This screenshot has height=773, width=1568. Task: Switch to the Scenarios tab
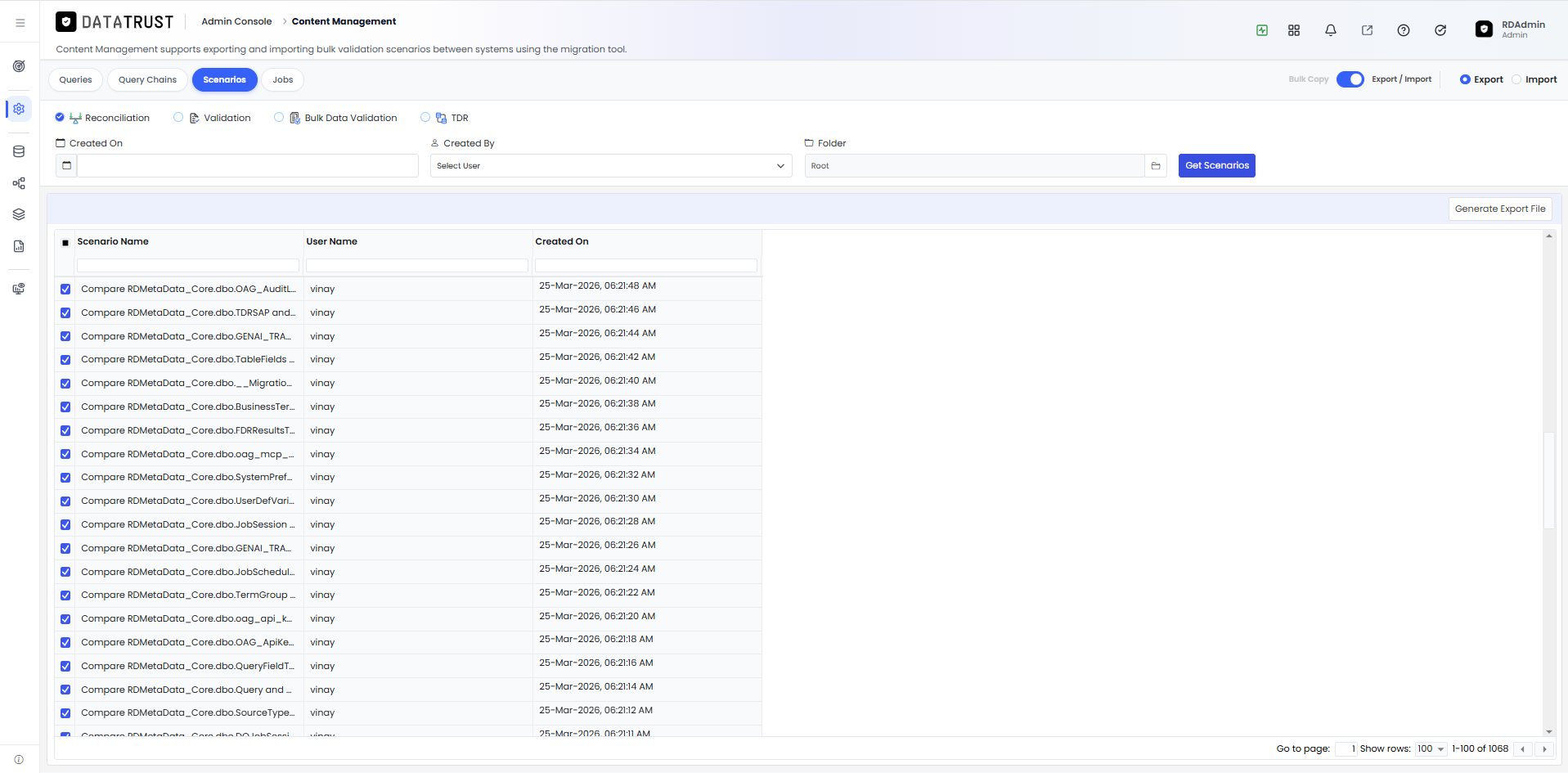[x=224, y=79]
